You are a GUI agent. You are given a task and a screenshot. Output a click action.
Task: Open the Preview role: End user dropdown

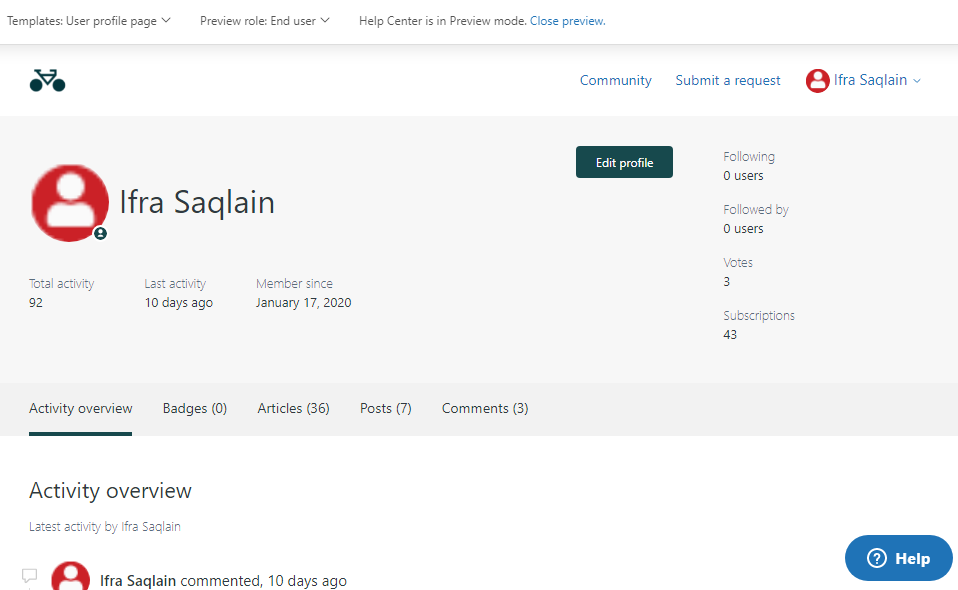tap(264, 21)
